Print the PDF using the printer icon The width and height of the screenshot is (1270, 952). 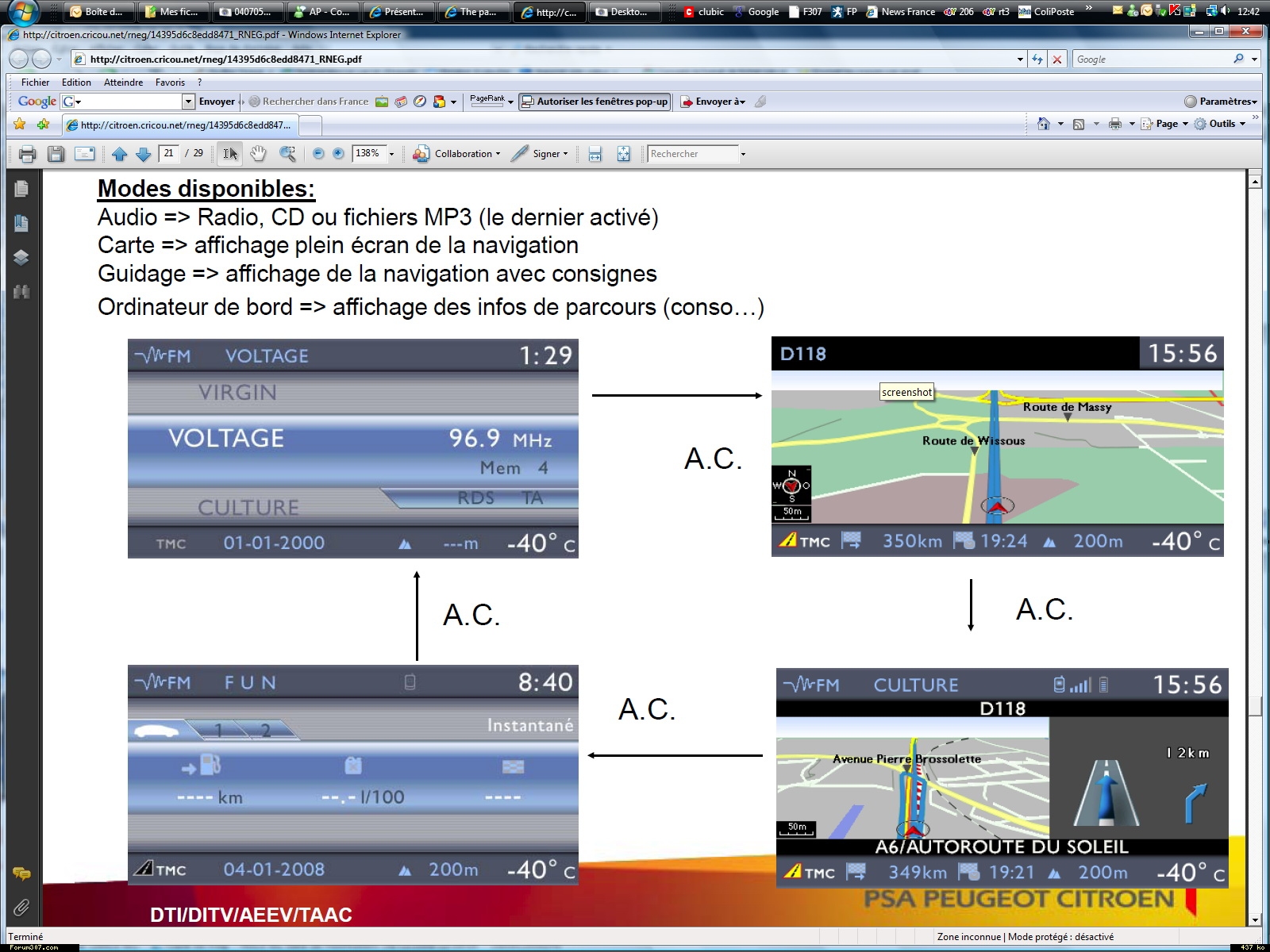tap(28, 154)
